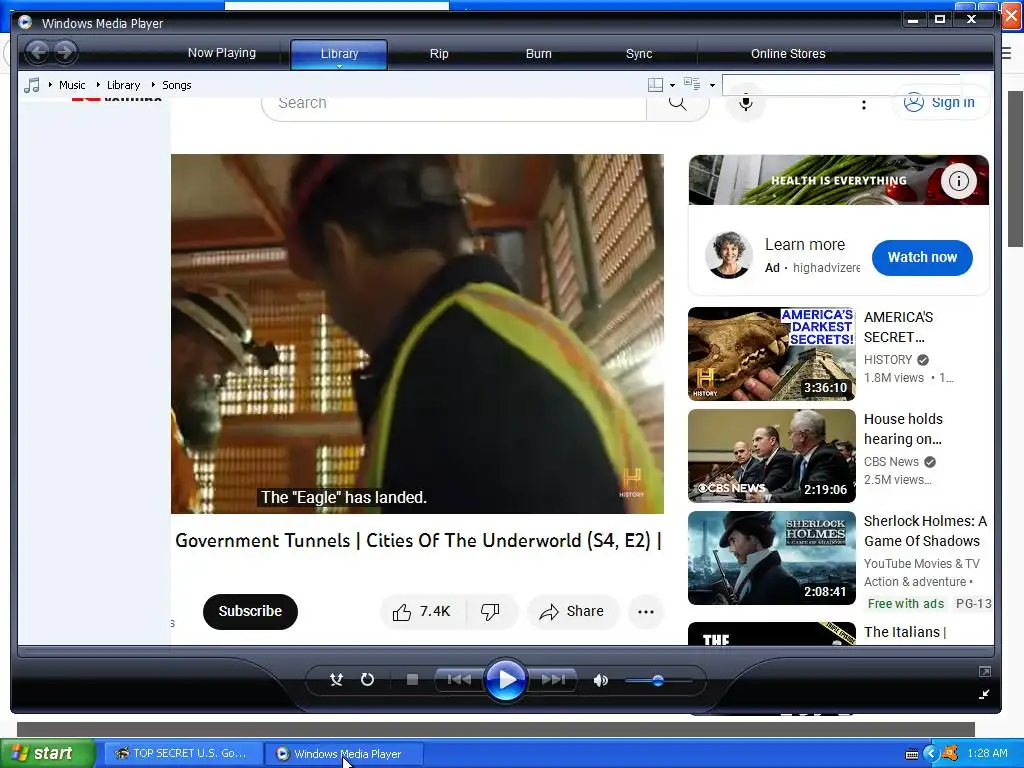
Task: Open Sherlock Holmes movie thumbnail
Action: point(771,558)
